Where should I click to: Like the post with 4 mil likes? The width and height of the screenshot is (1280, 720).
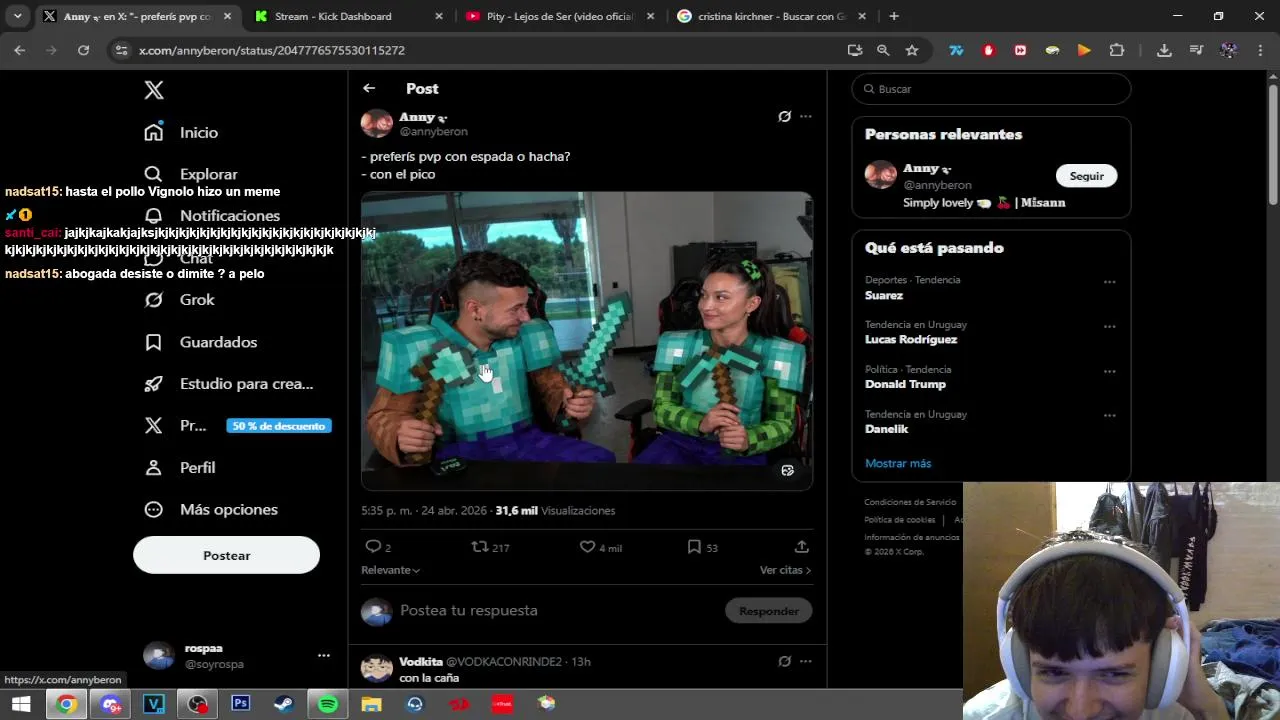pyautogui.click(x=588, y=546)
